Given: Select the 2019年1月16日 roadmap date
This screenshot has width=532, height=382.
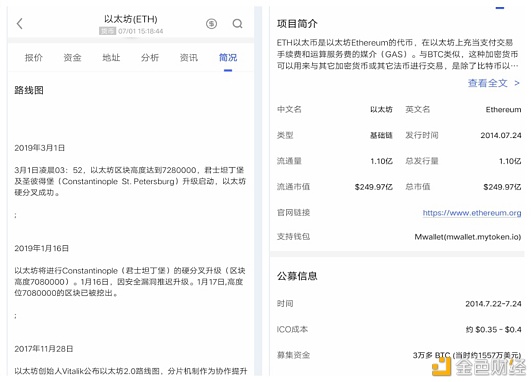Looking at the screenshot, I should coord(41,248).
